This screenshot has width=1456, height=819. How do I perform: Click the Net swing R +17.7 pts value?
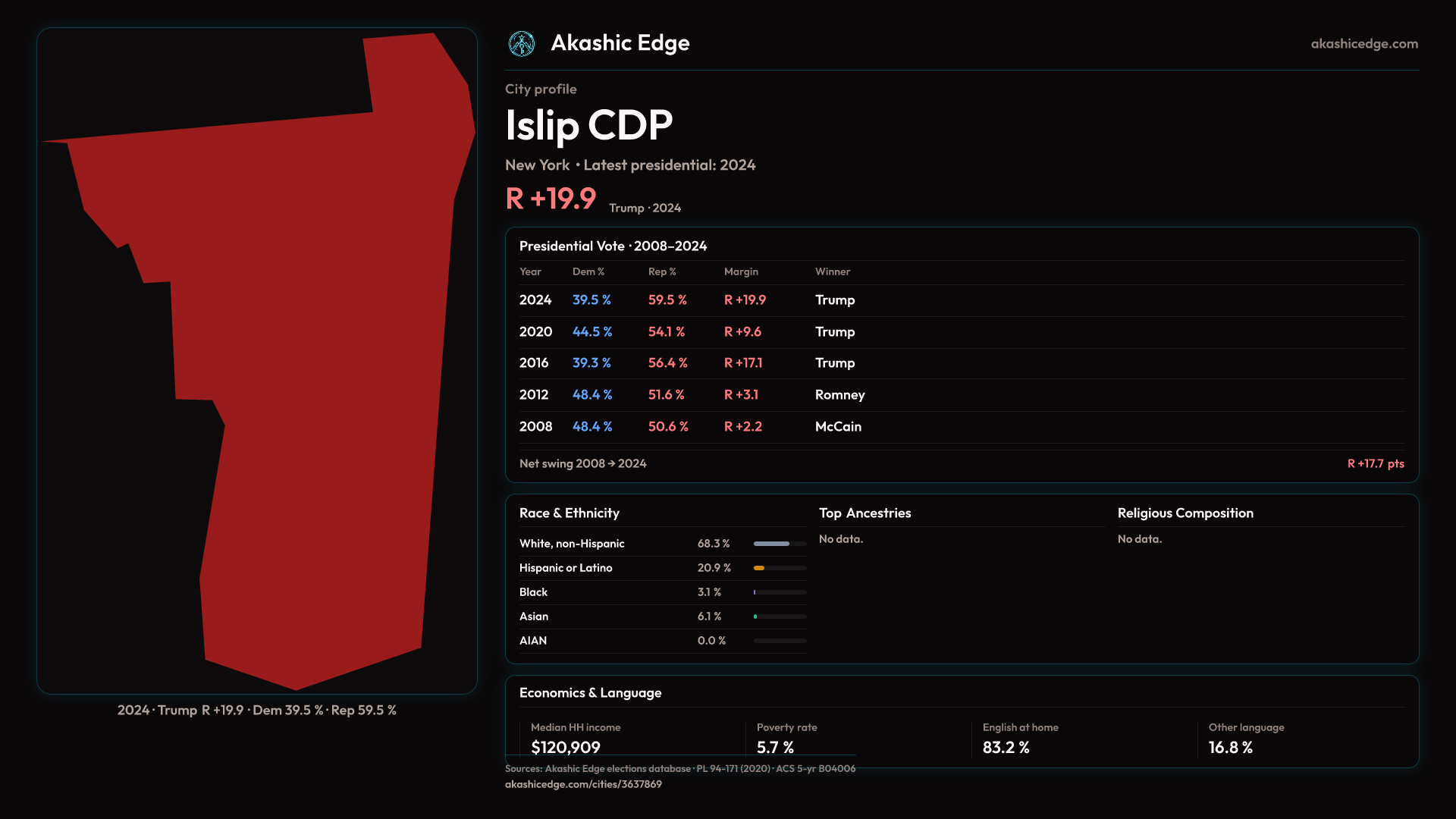[x=1375, y=463]
